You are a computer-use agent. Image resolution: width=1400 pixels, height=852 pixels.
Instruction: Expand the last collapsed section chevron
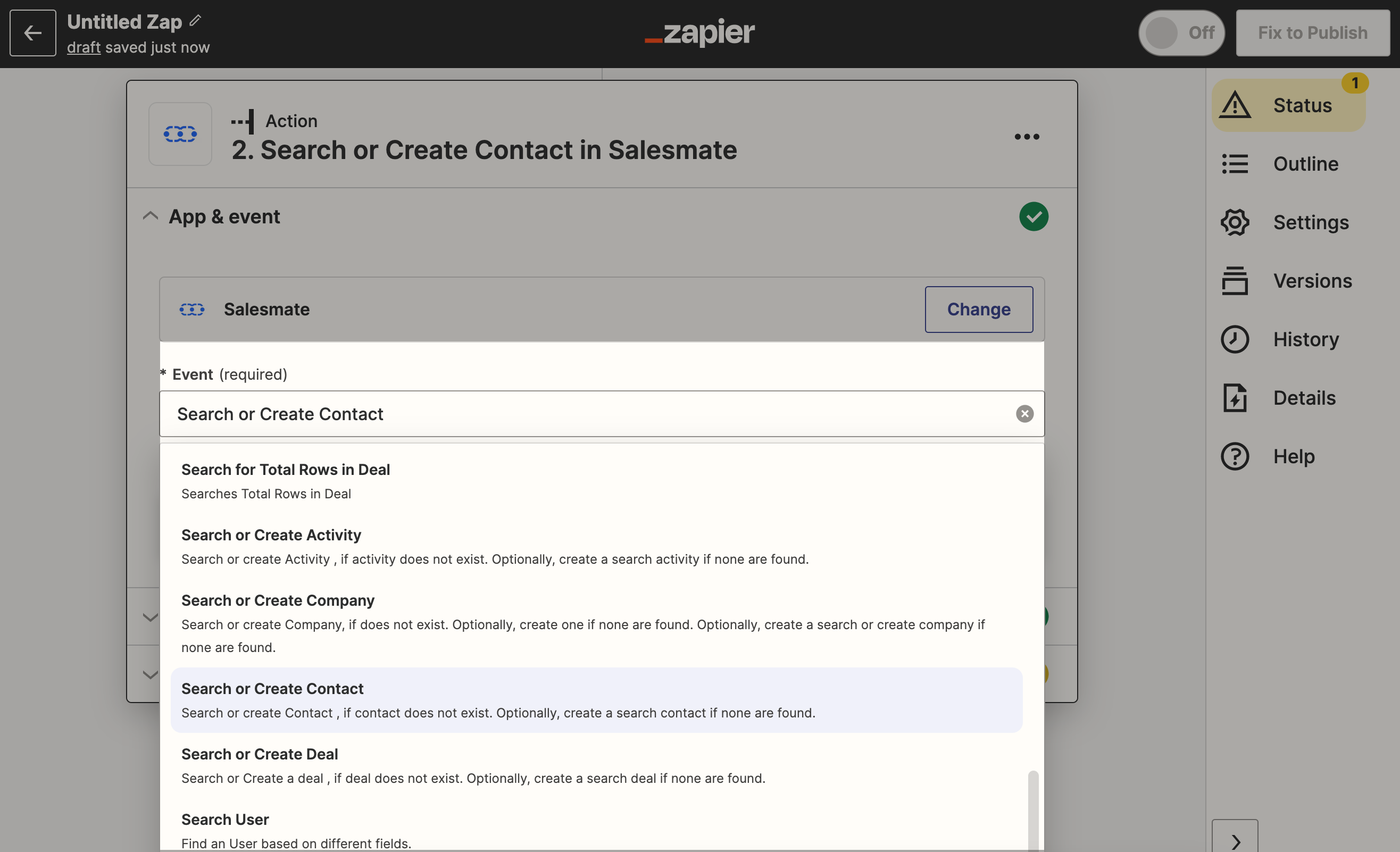click(x=150, y=674)
